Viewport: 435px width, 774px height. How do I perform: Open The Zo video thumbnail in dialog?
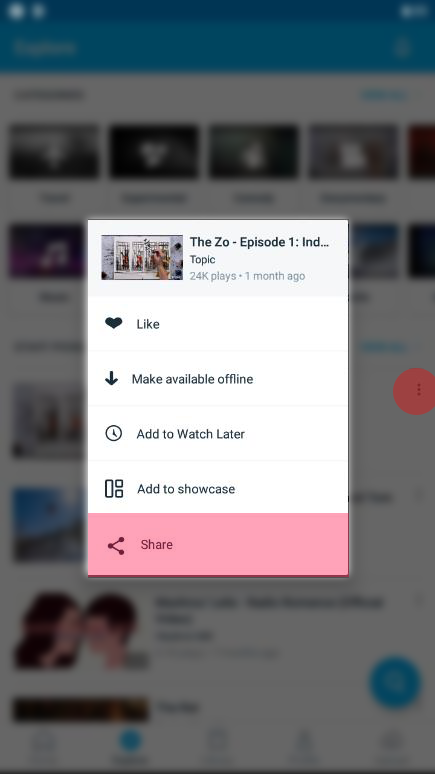click(142, 257)
